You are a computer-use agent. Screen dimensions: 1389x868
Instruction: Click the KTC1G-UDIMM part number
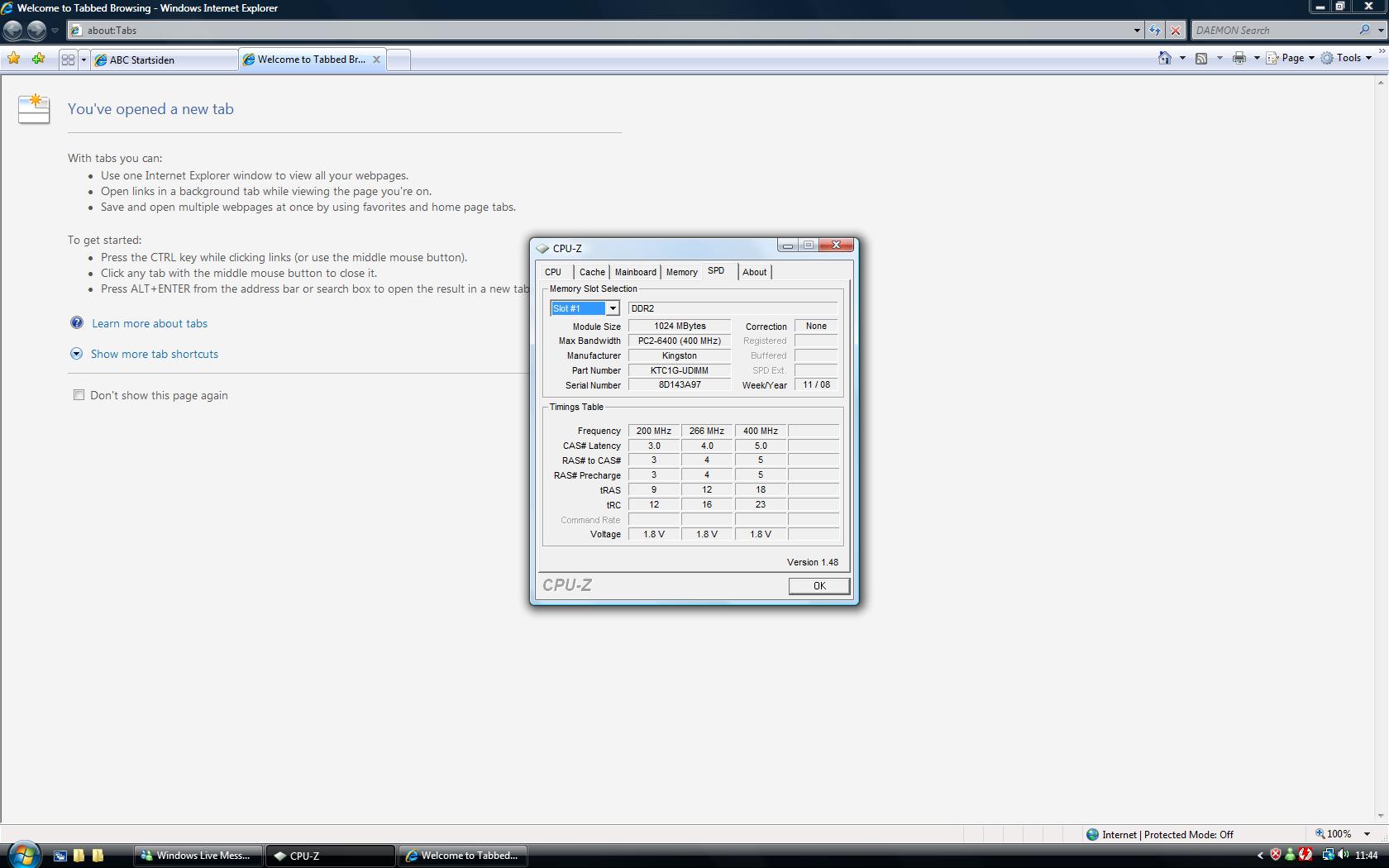click(x=680, y=370)
